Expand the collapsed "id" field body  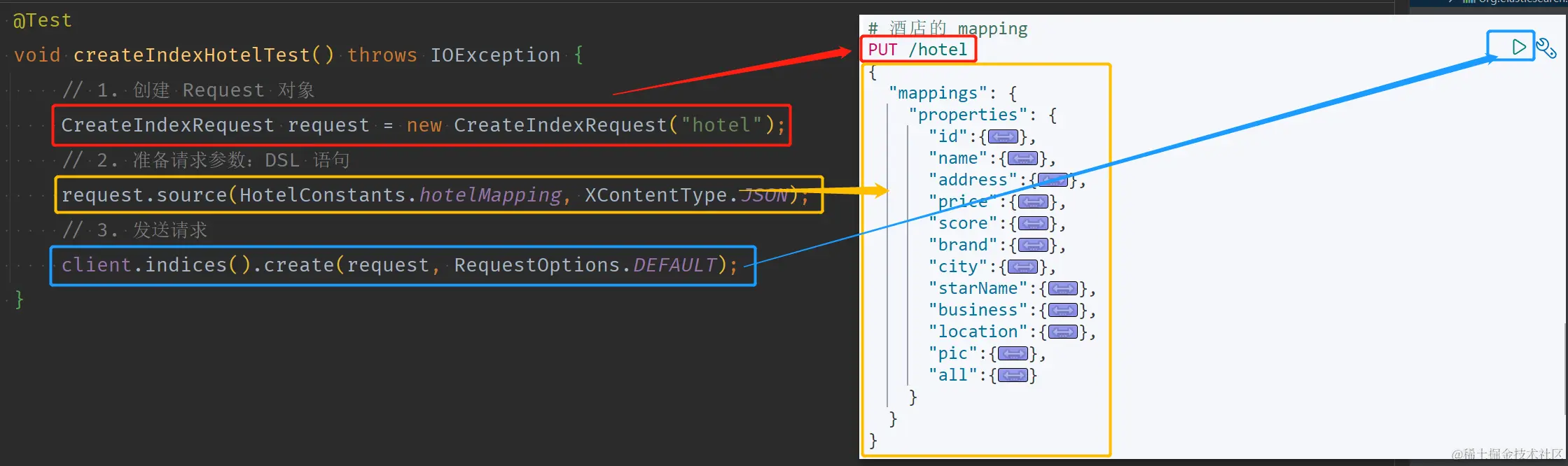pos(1003,136)
